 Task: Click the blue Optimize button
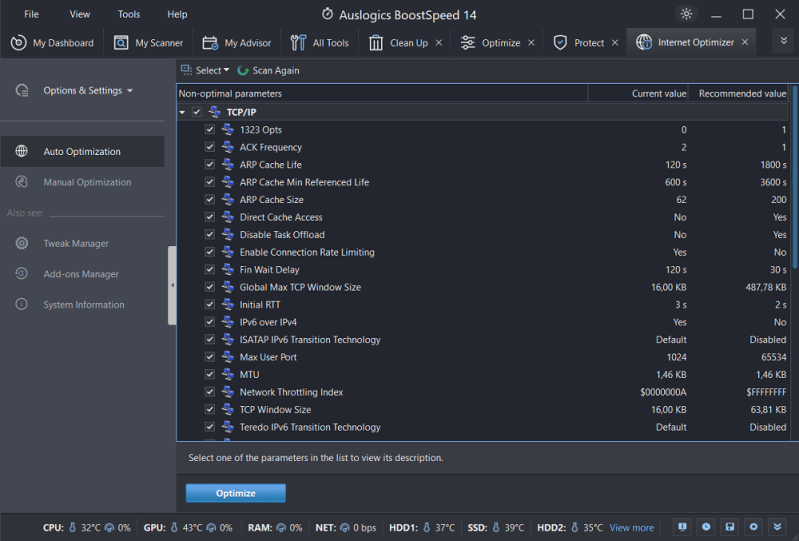[235, 493]
